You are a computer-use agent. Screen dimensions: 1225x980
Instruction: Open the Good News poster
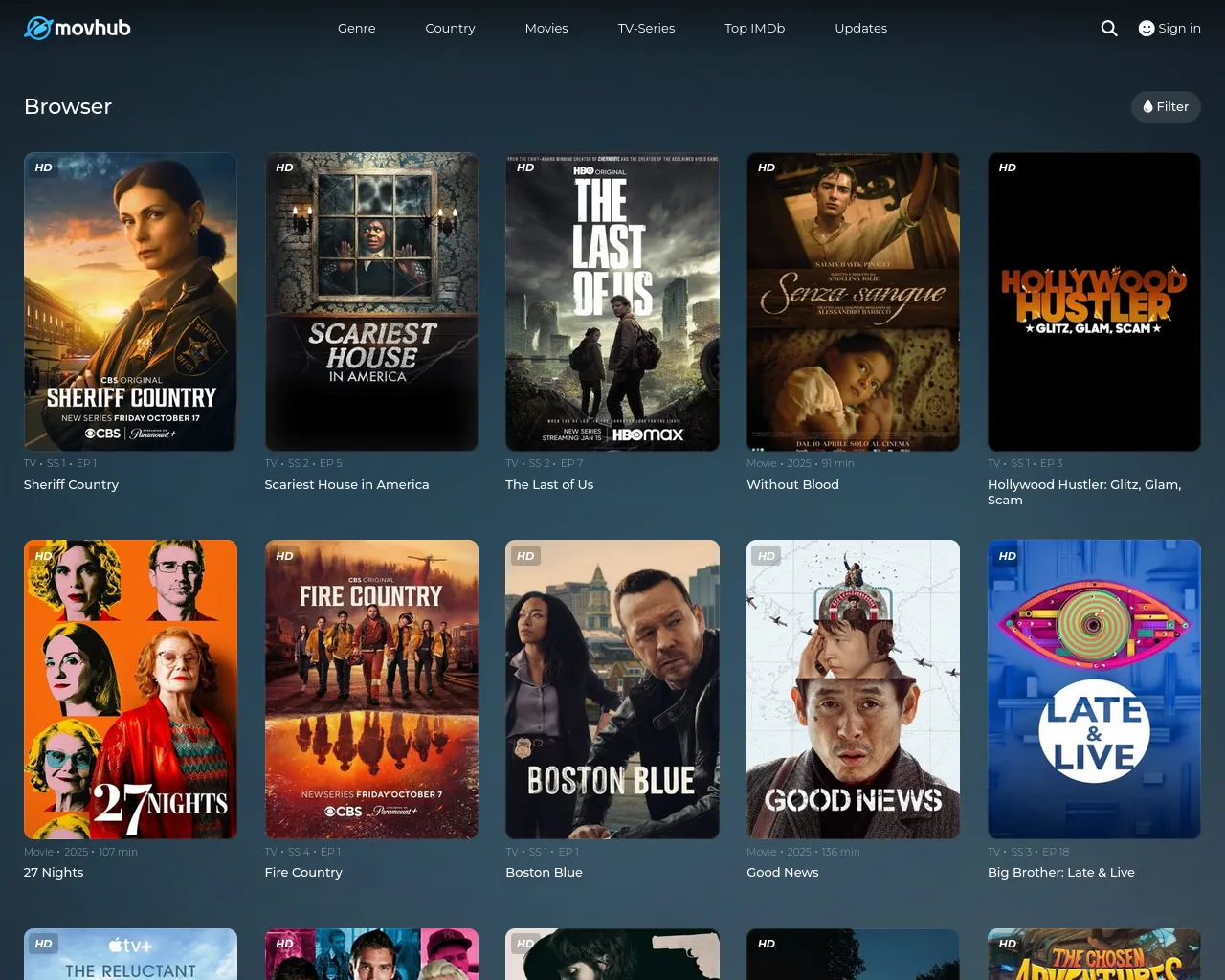pos(853,689)
